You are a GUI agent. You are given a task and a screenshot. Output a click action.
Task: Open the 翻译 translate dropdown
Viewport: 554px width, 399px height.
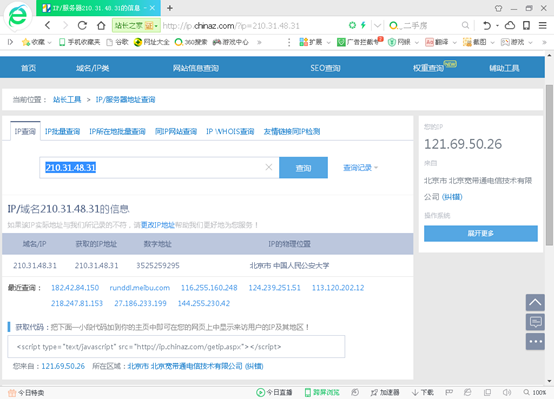click(x=441, y=42)
